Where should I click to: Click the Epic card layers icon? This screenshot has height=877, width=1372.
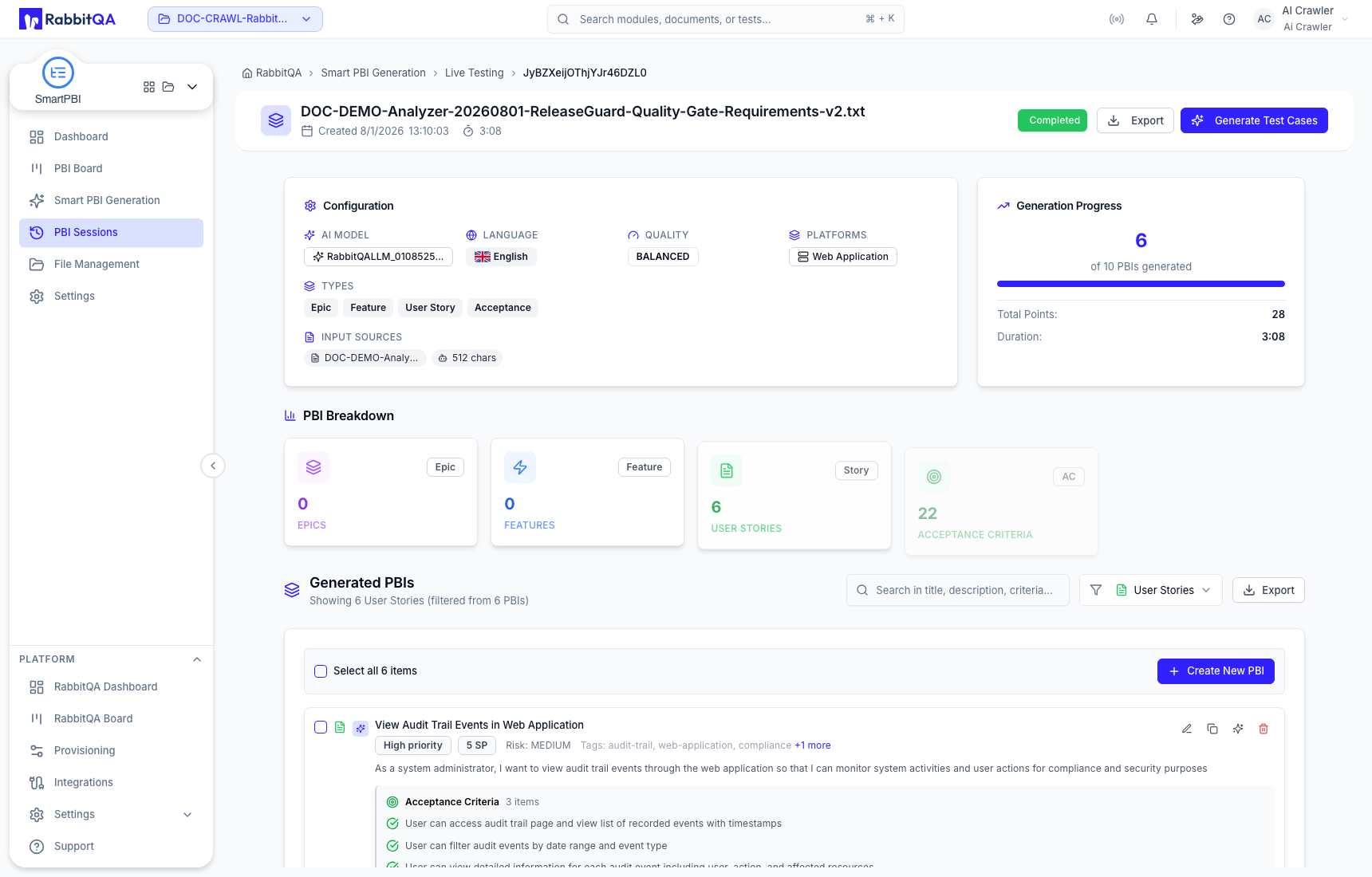tap(313, 467)
